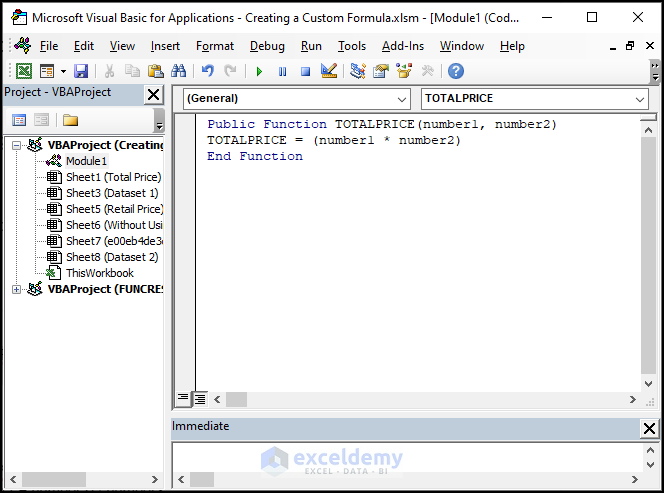Select ThisWorkbook in the project tree
The width and height of the screenshot is (664, 493).
coord(100,273)
